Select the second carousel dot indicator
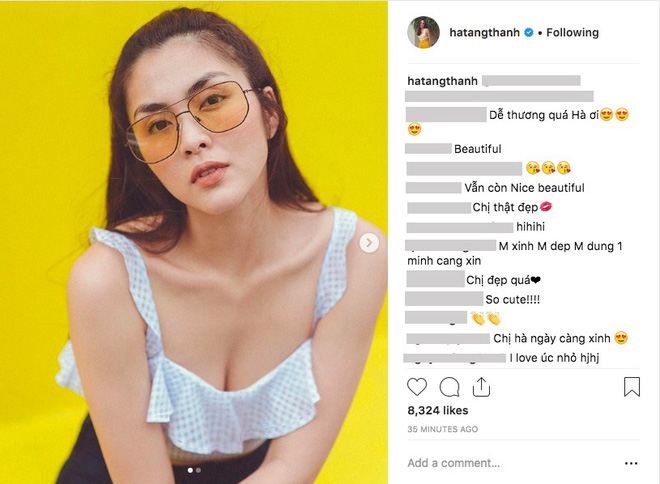The image size is (660, 484). point(199,469)
